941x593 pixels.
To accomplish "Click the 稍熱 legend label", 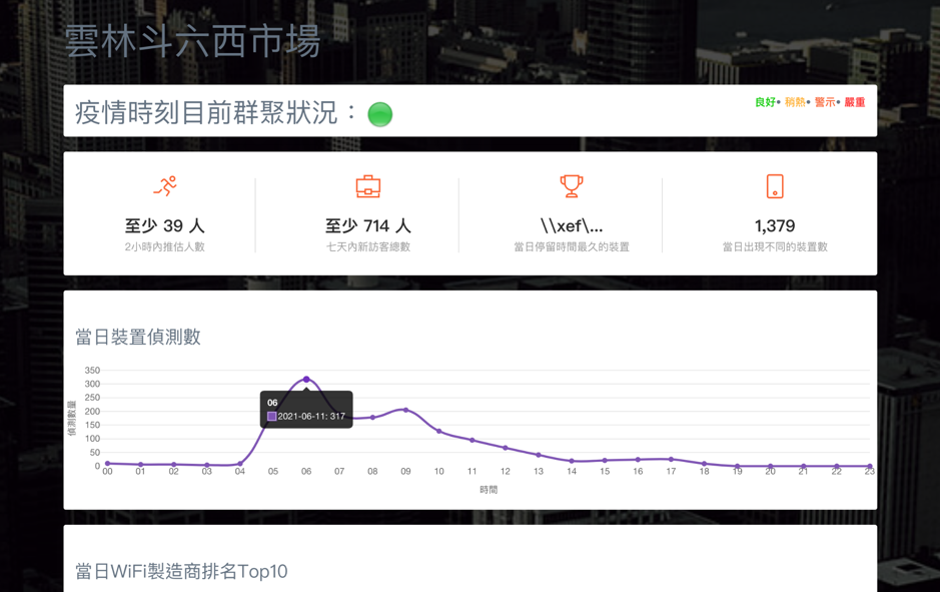I will pyautogui.click(x=795, y=102).
